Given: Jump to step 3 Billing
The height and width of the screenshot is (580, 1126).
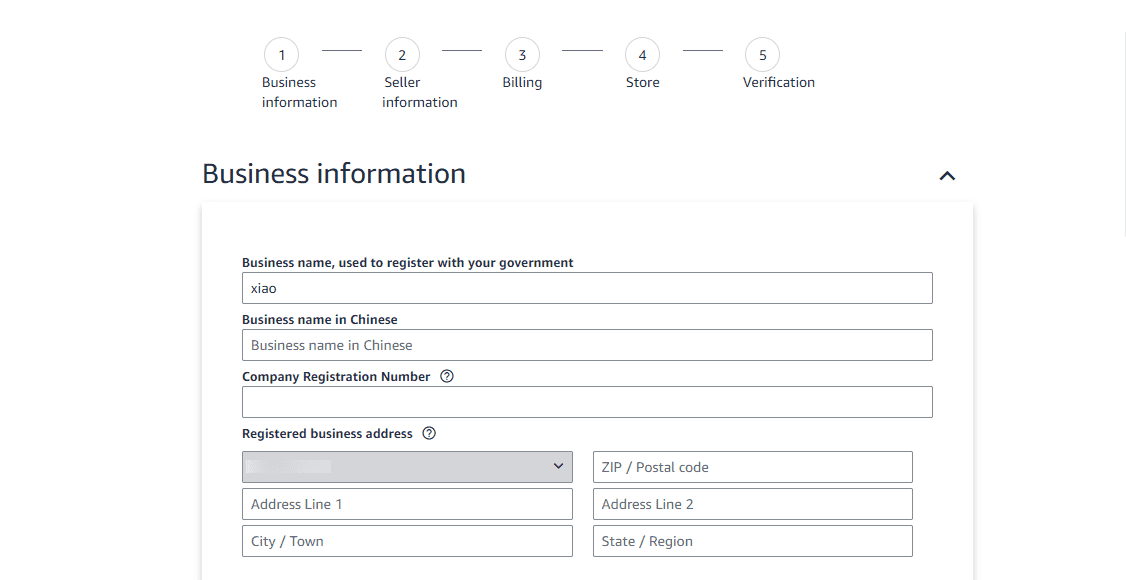Looking at the screenshot, I should click(x=522, y=55).
